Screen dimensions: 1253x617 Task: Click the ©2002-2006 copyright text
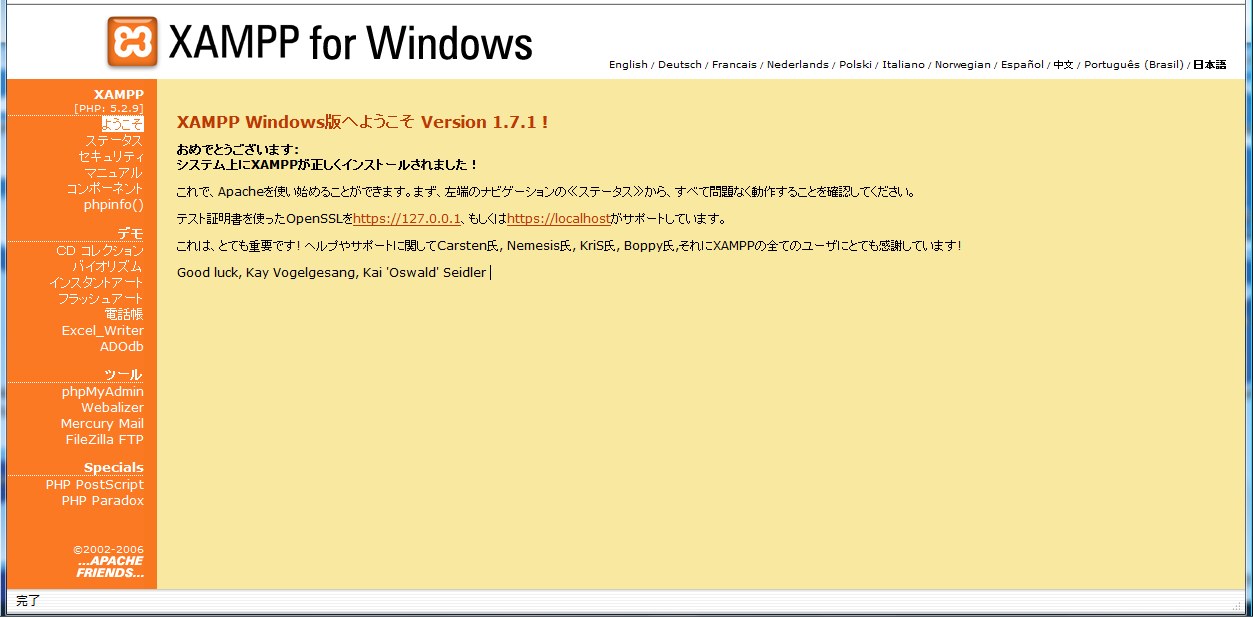[108, 549]
